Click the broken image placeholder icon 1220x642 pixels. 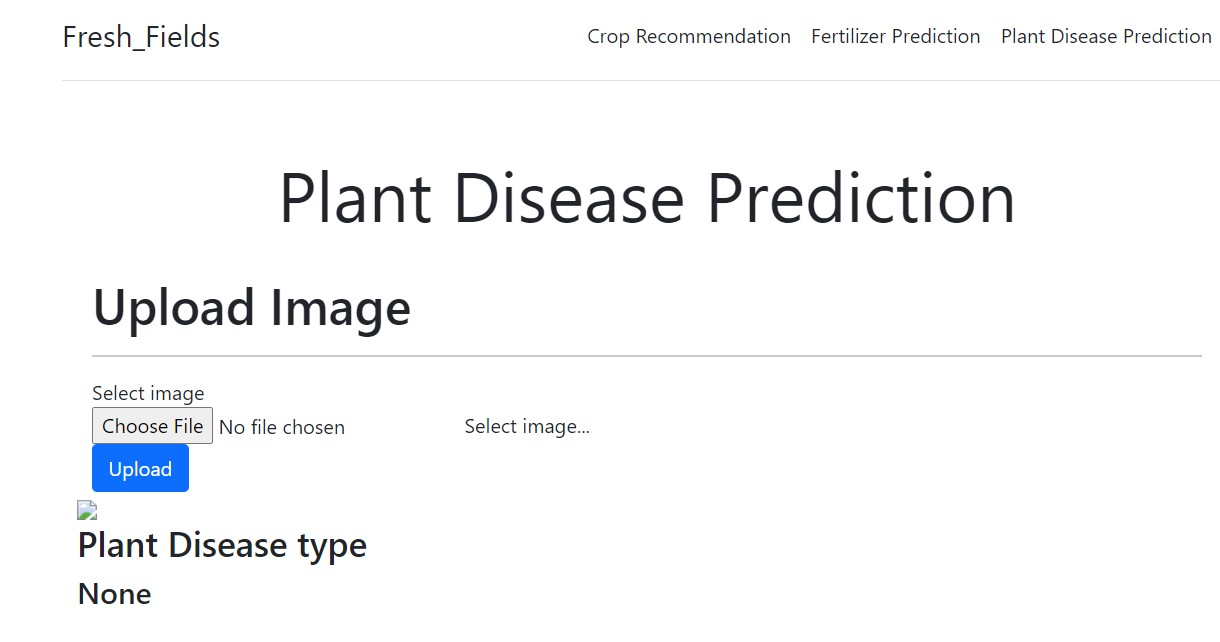(87, 511)
